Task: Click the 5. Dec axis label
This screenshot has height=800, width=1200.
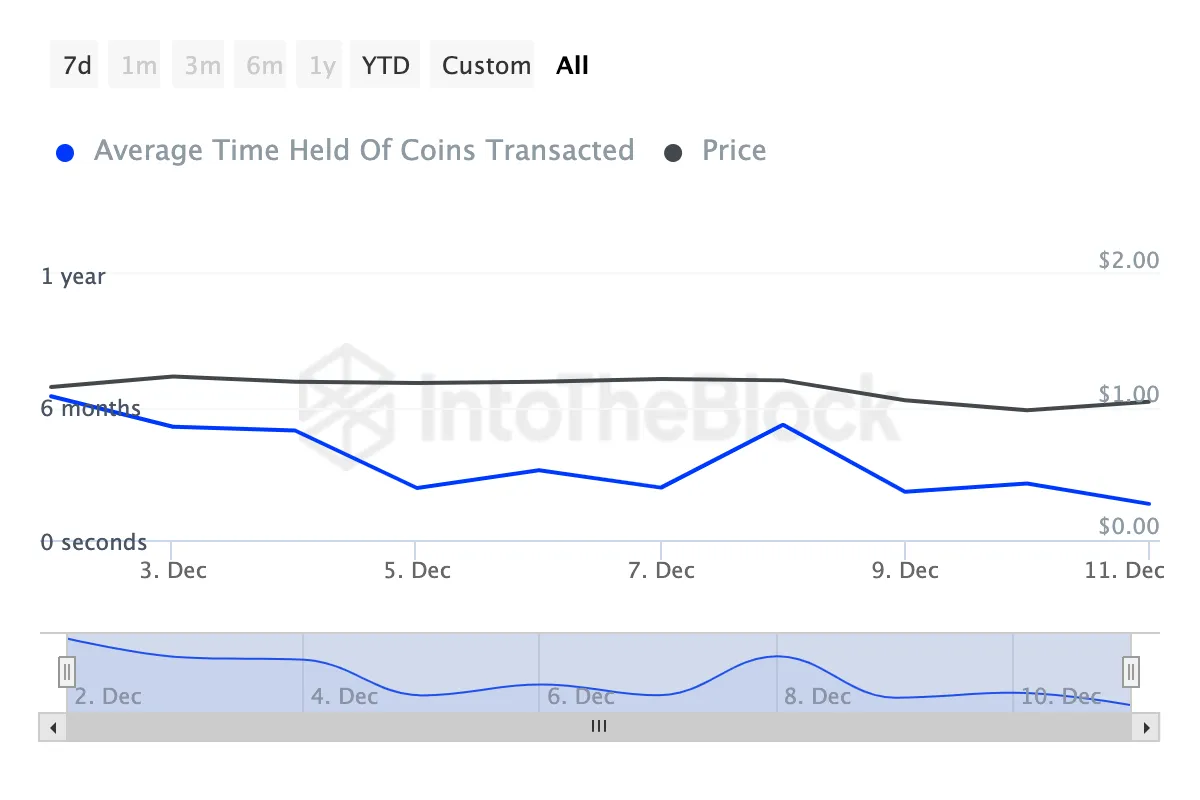Action: [x=418, y=570]
